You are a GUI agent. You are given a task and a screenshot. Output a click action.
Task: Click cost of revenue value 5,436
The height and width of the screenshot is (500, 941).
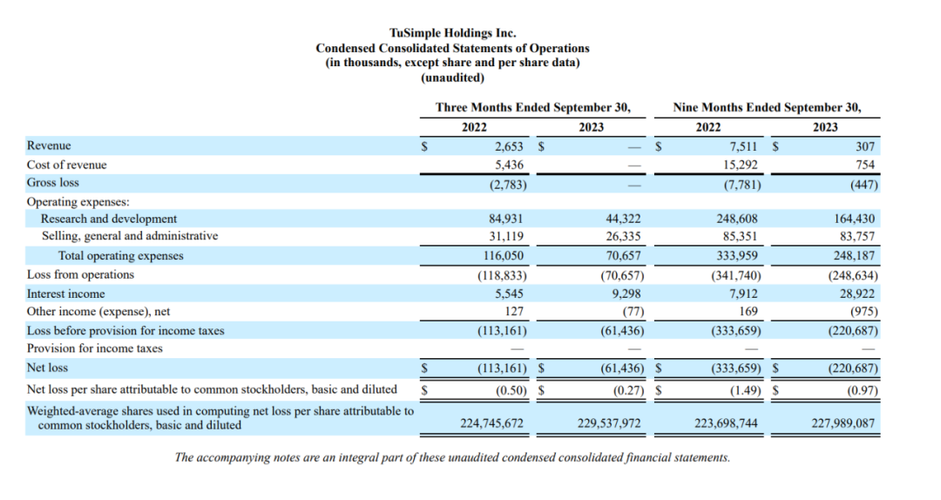(x=509, y=165)
